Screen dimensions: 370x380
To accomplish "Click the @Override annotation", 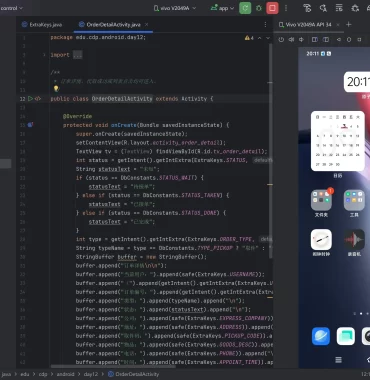I will tap(77, 116).
